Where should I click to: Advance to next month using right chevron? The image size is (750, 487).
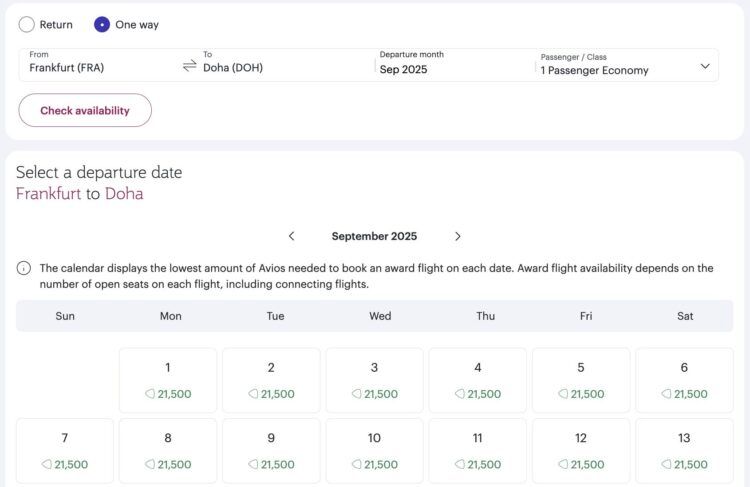(x=458, y=236)
